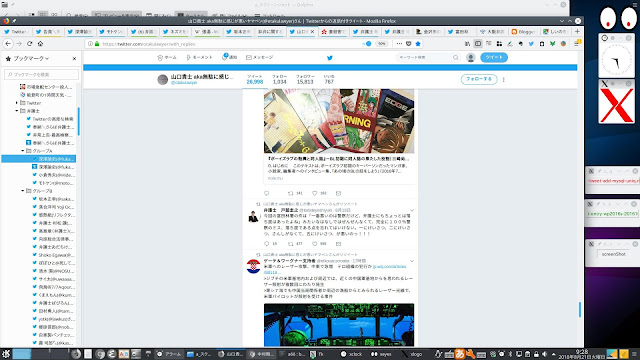Switch to the xeyes taskbar entry

point(381,354)
